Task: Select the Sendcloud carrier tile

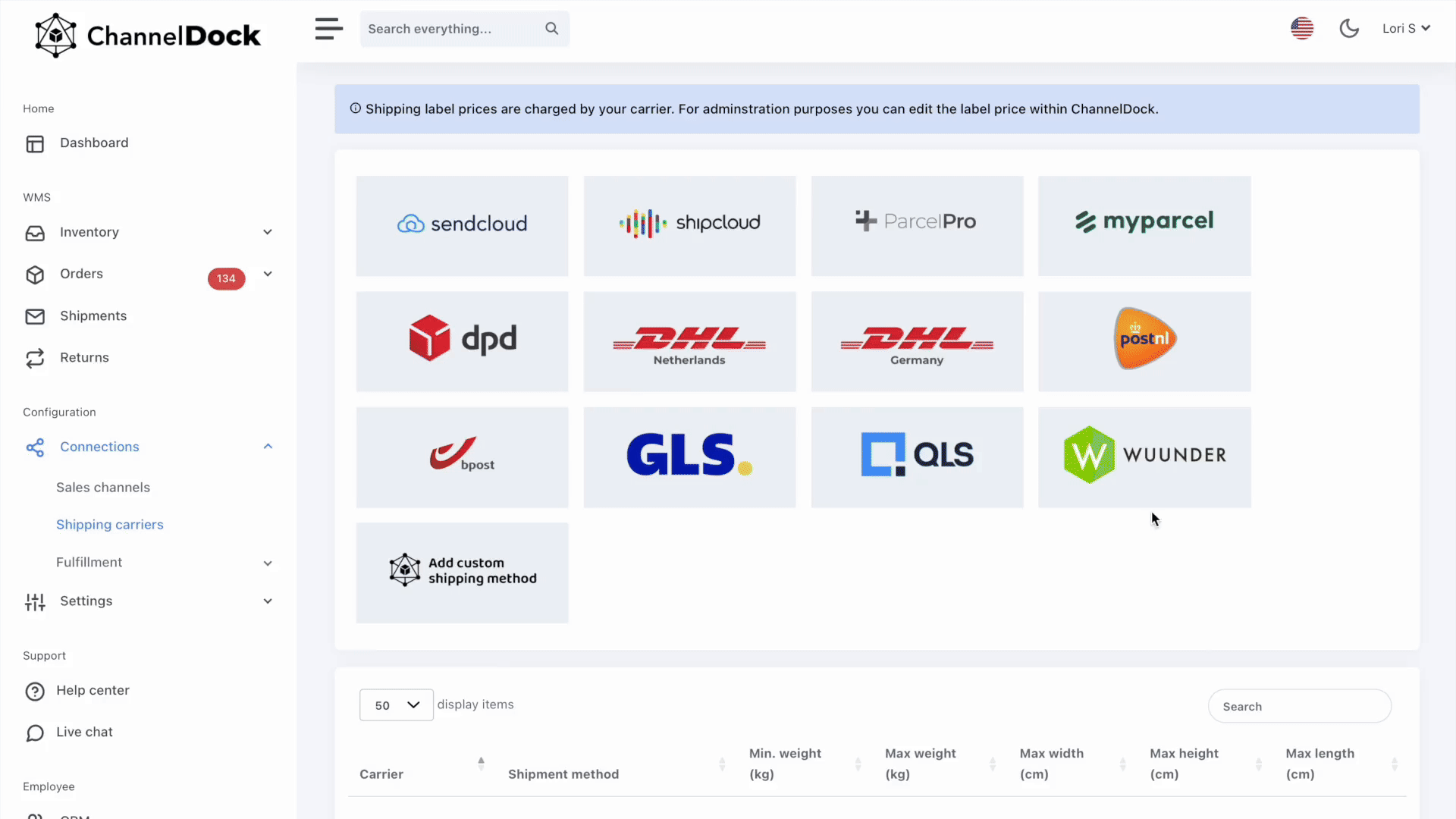Action: pos(462,226)
